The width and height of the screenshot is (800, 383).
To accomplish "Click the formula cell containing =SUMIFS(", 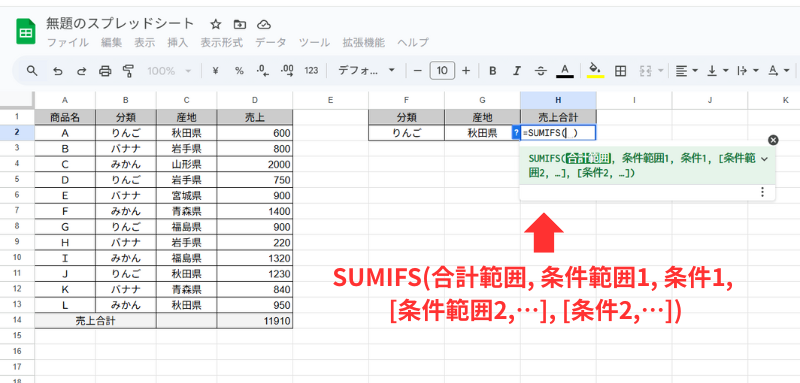I will coord(558,133).
